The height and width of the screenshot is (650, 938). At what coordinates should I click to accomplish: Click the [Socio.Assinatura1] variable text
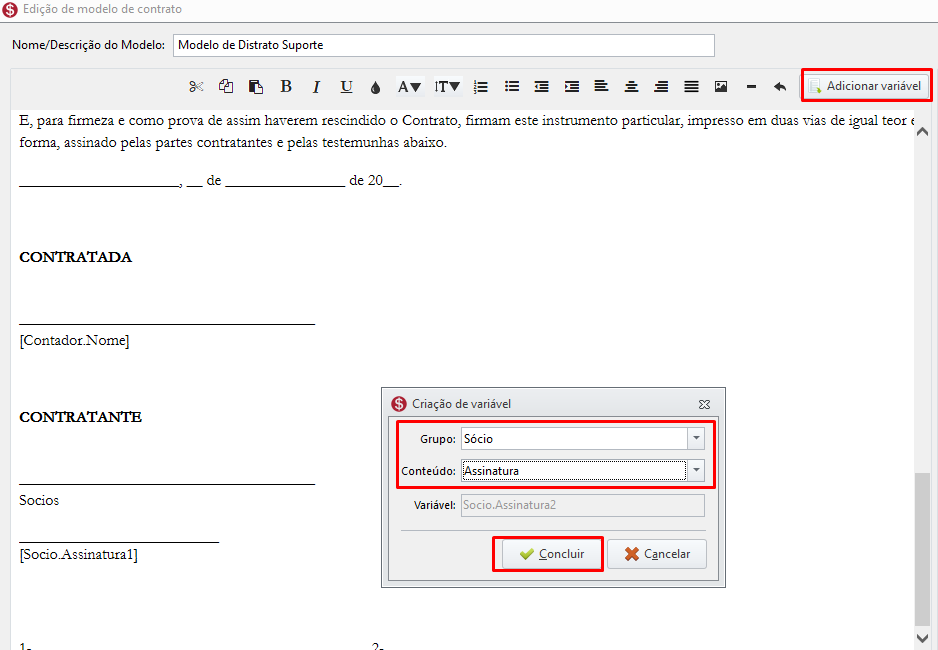pyautogui.click(x=78, y=554)
